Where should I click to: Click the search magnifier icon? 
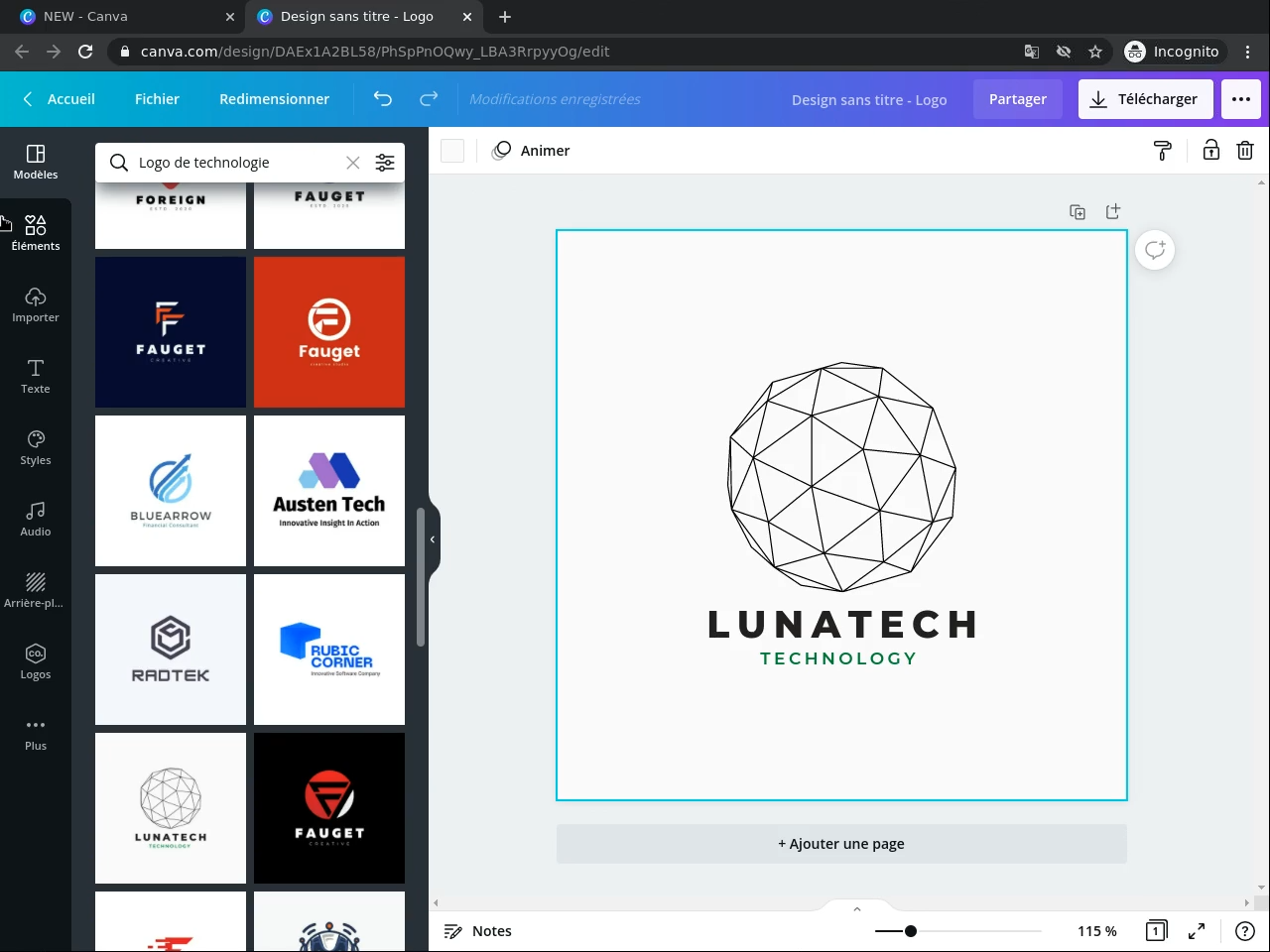pyautogui.click(x=119, y=163)
